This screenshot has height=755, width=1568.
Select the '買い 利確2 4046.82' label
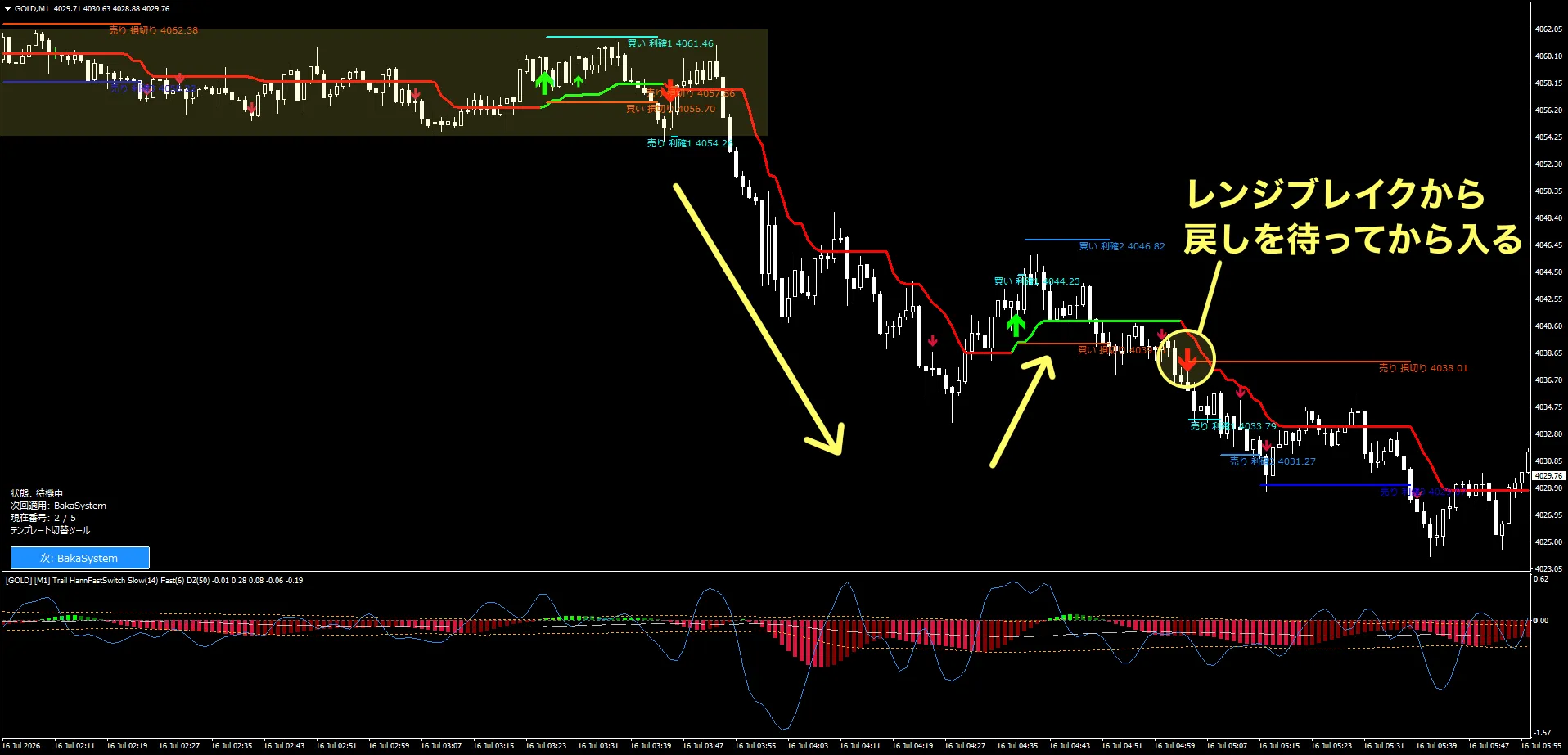tap(1122, 246)
